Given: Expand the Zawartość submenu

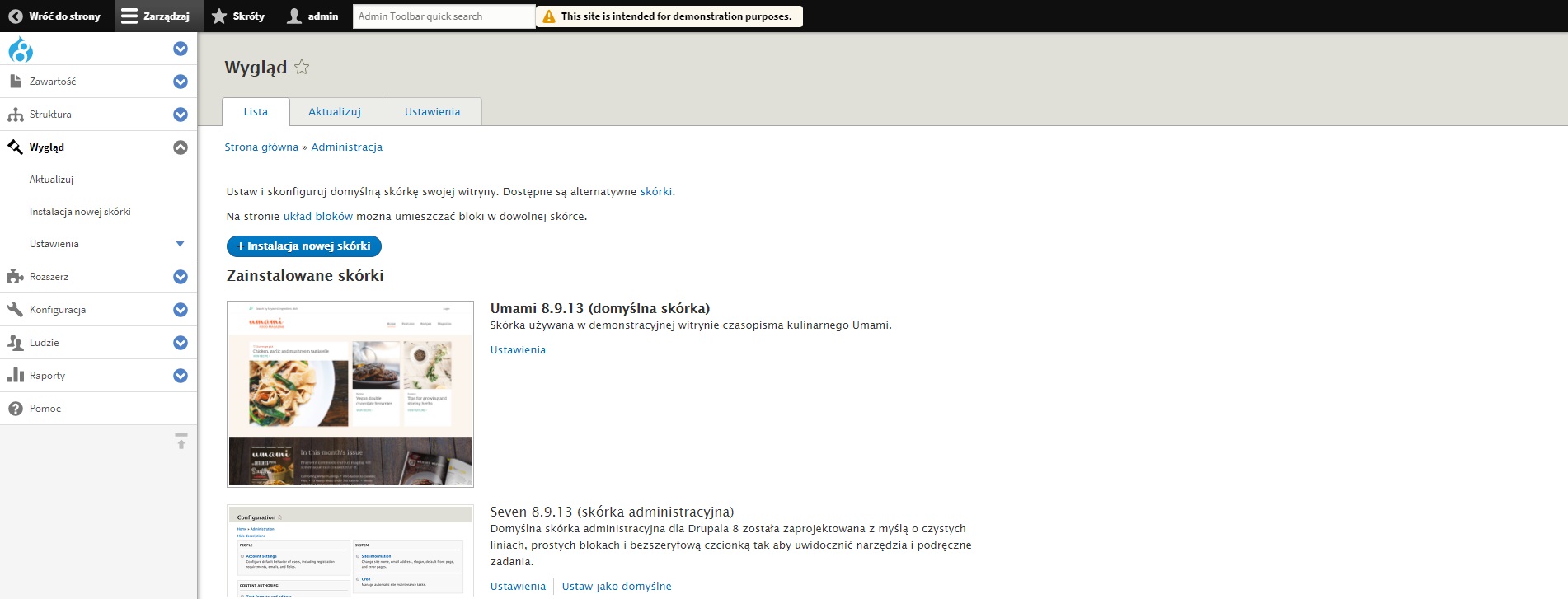Looking at the screenshot, I should coord(181,82).
